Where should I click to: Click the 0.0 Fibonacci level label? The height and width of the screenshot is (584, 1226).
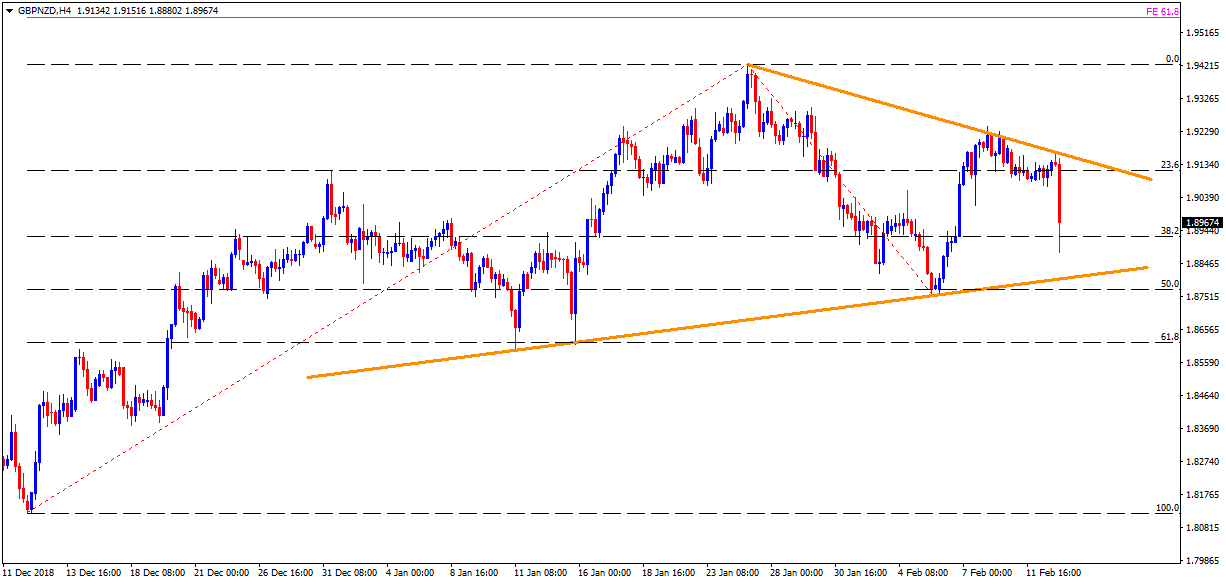1172,59
